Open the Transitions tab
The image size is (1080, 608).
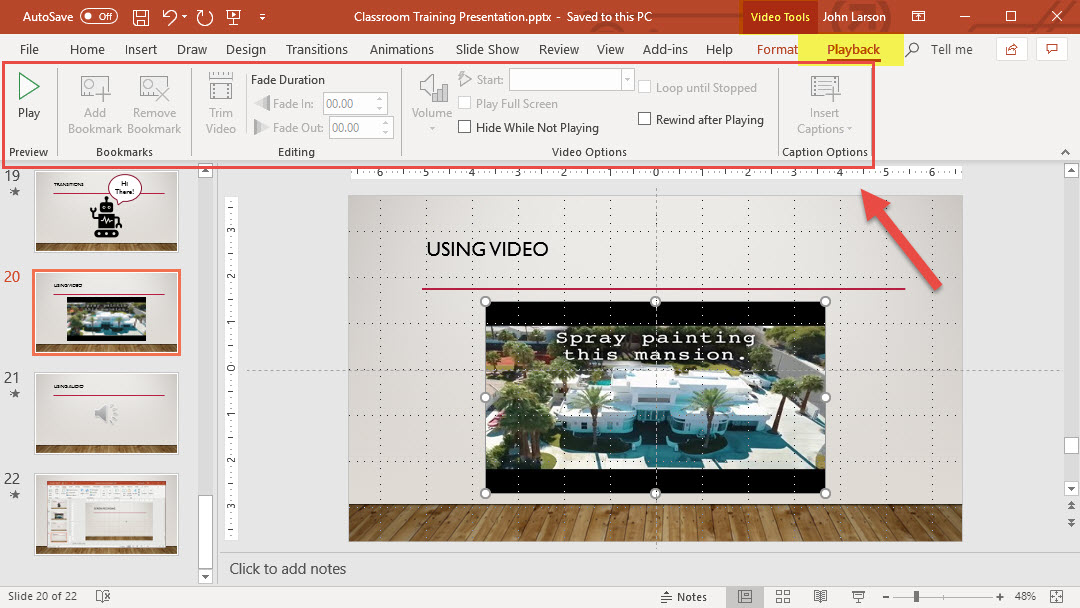(316, 49)
